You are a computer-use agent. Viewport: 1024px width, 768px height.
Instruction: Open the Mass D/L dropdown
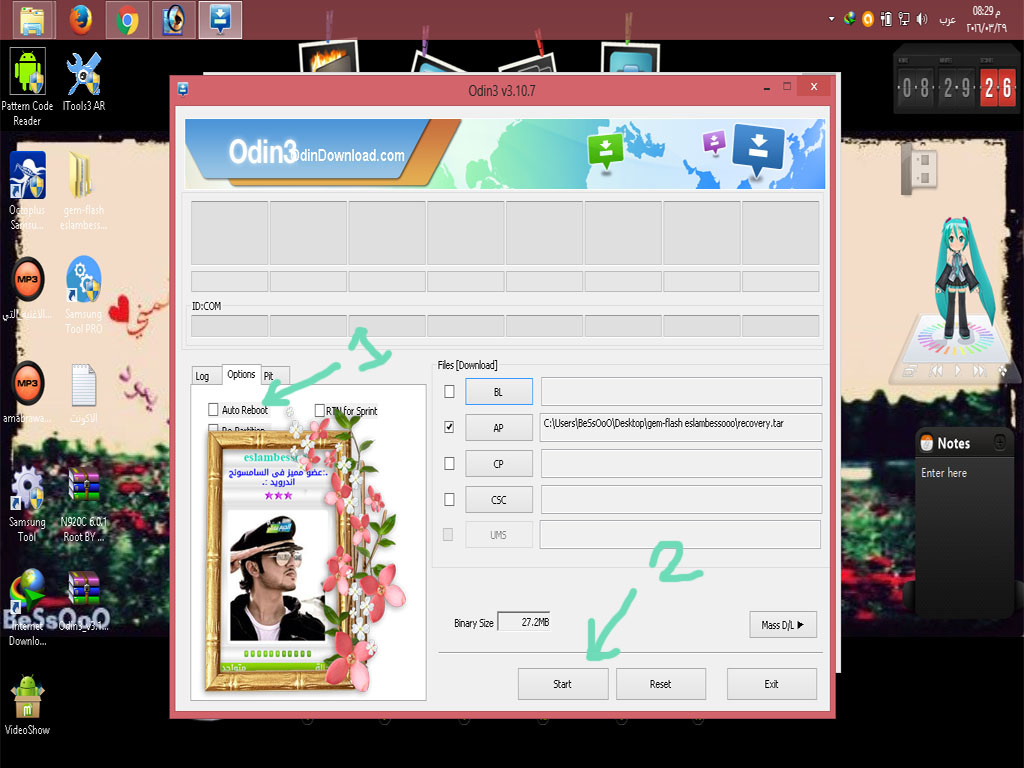[x=783, y=625]
